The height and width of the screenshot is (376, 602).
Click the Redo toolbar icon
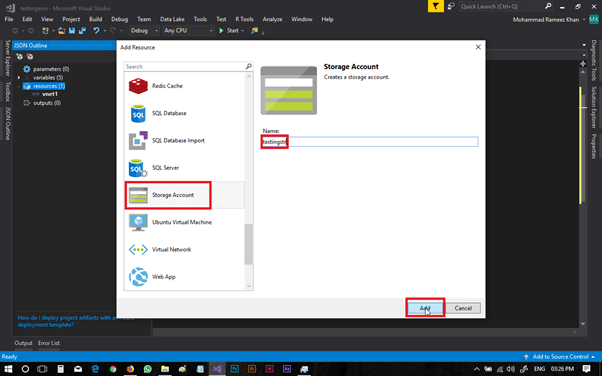(x=113, y=31)
